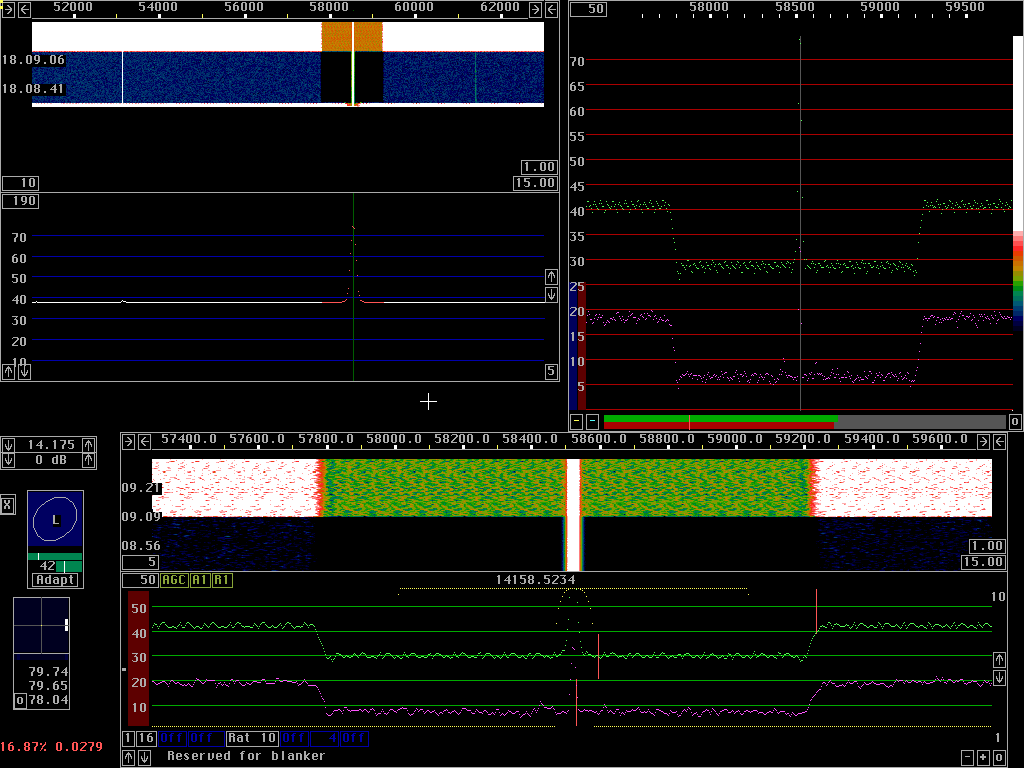Image resolution: width=1024 pixels, height=768 pixels.
Task: Click the up arrow right of 14.175
Action: [x=89, y=445]
